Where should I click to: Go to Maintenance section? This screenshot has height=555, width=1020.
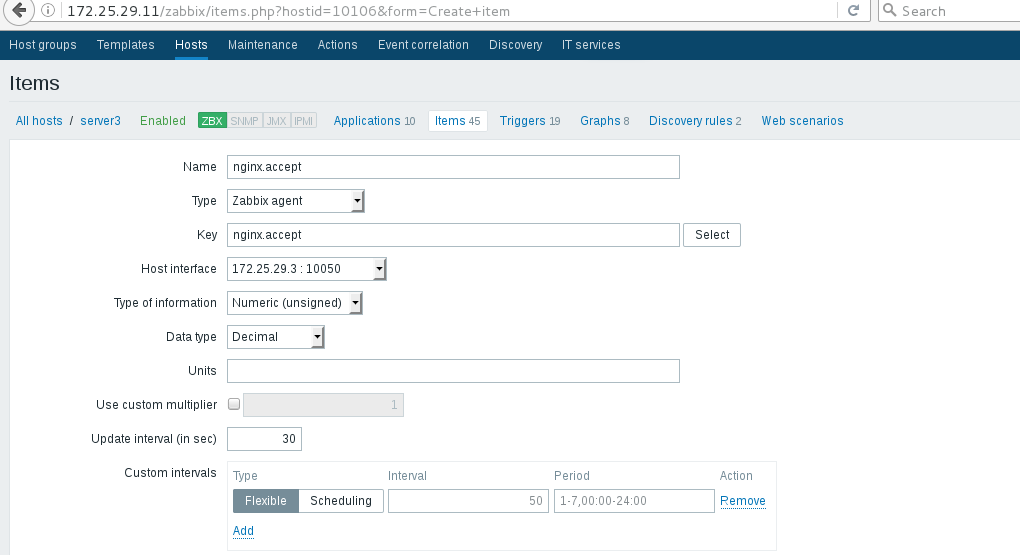click(x=263, y=45)
